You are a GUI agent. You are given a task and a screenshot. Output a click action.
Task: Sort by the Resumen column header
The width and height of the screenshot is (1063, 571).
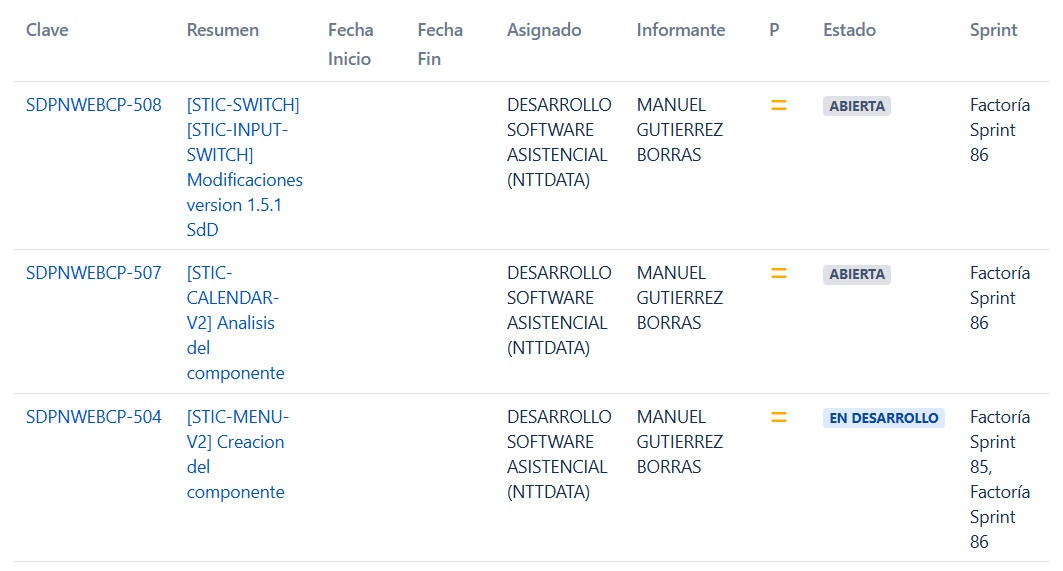click(x=222, y=30)
